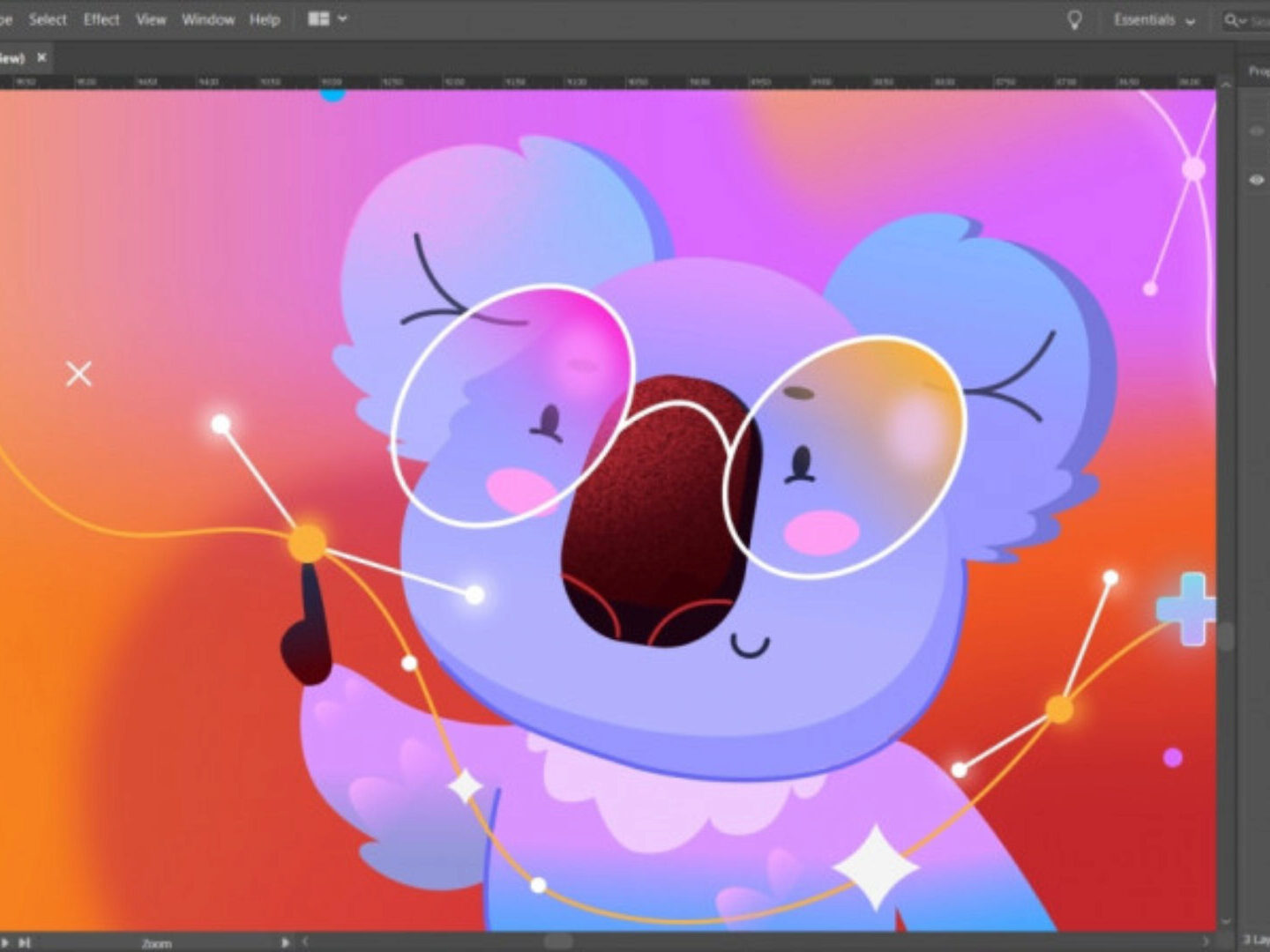Click the horizontal scrollbar thumb
The image size is (1270, 952).
pos(558,941)
